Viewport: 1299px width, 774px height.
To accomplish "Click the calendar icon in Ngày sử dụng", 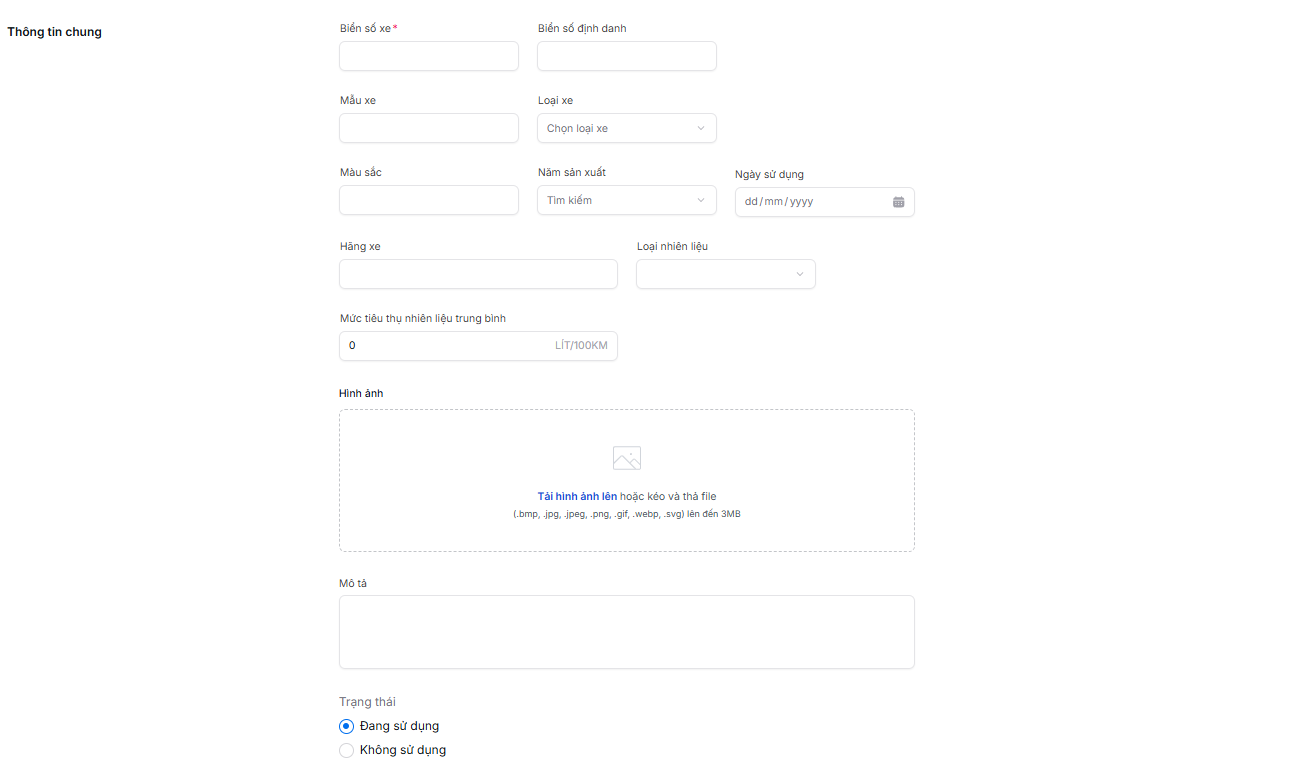I will click(x=898, y=202).
